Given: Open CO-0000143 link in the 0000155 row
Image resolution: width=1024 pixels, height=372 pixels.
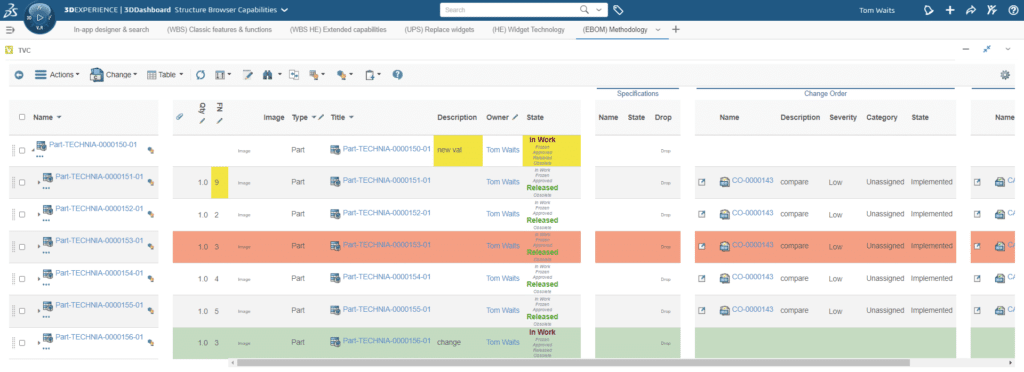Looking at the screenshot, I should tap(752, 309).
